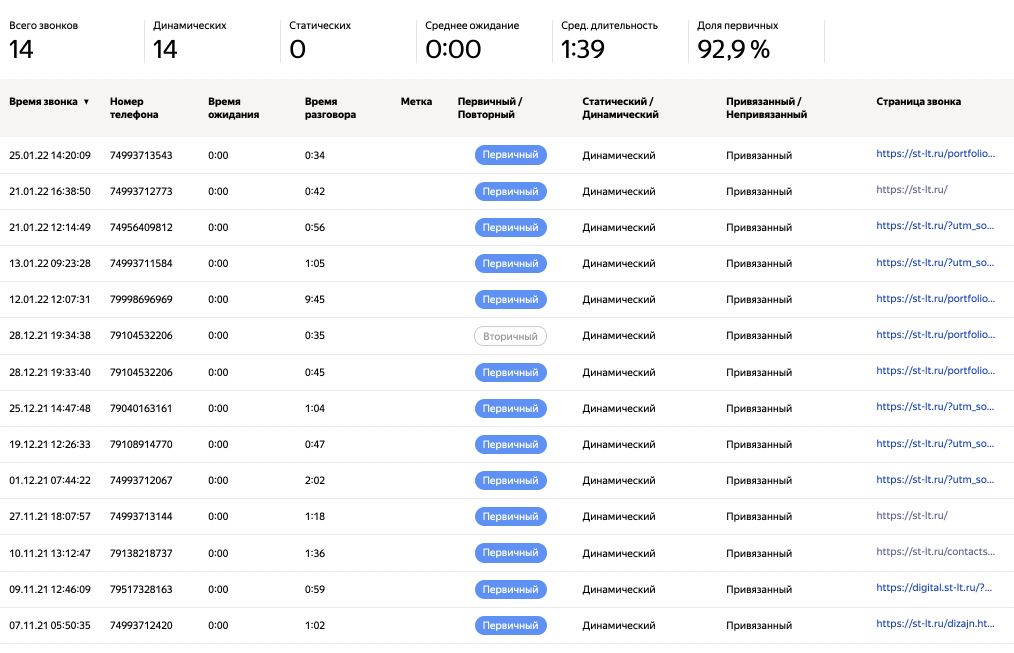Open the dizajn page link for call 07.11.21

pos(935,625)
